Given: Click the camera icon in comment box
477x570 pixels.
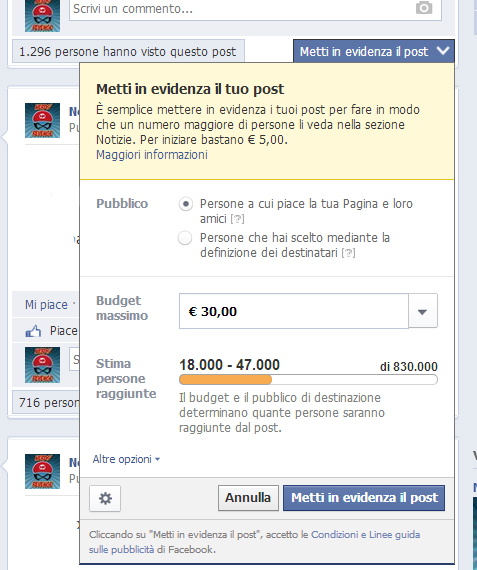Looking at the screenshot, I should pos(424,8).
